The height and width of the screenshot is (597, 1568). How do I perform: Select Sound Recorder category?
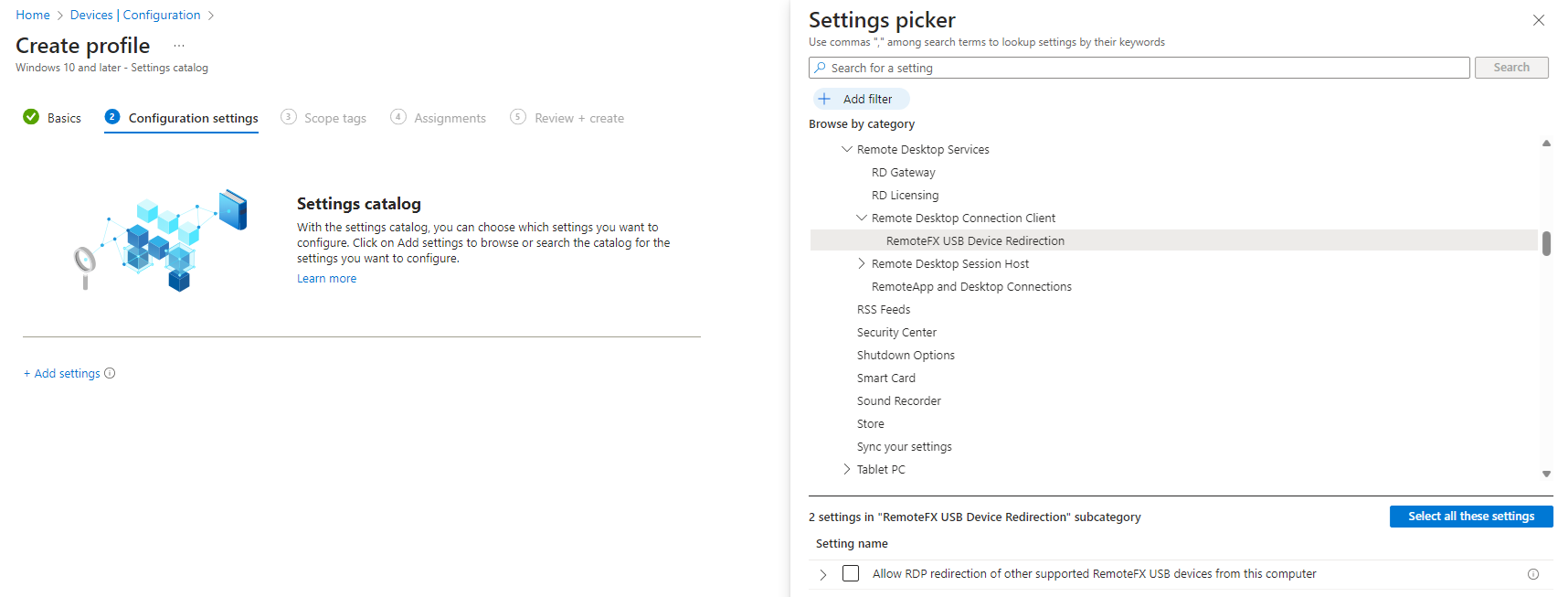pos(899,400)
